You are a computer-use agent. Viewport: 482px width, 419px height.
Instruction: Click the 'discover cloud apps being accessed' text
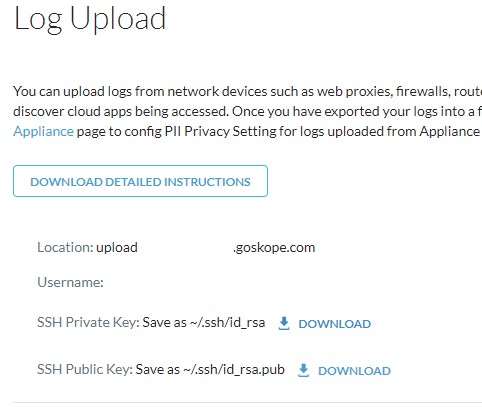pos(121,111)
